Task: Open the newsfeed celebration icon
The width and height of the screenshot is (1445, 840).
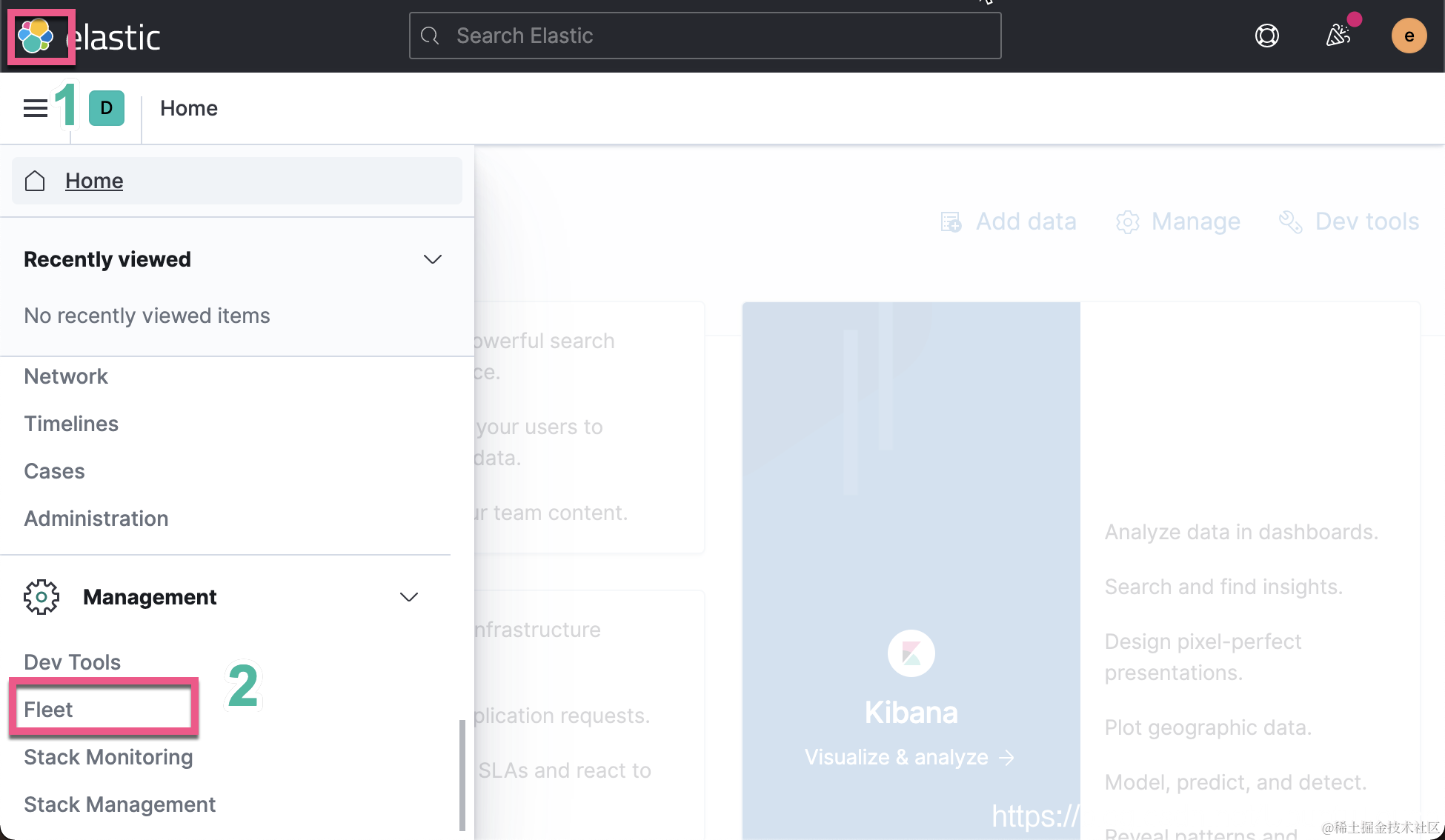Action: (x=1338, y=36)
